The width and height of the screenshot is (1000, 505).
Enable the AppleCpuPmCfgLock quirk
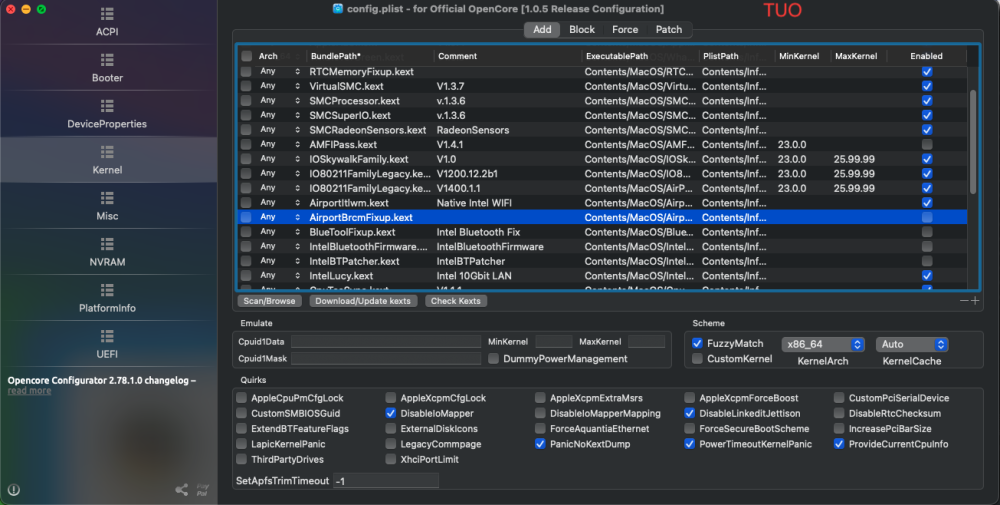click(242, 398)
